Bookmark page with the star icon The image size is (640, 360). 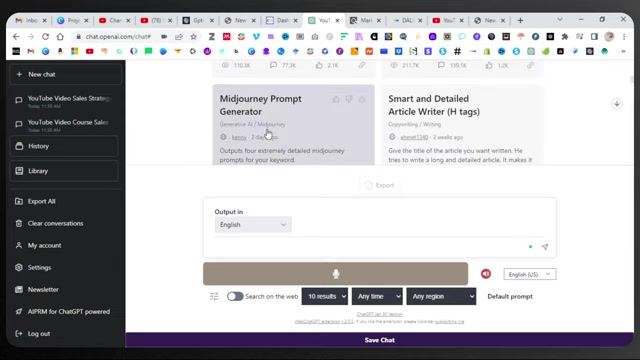coord(193,37)
